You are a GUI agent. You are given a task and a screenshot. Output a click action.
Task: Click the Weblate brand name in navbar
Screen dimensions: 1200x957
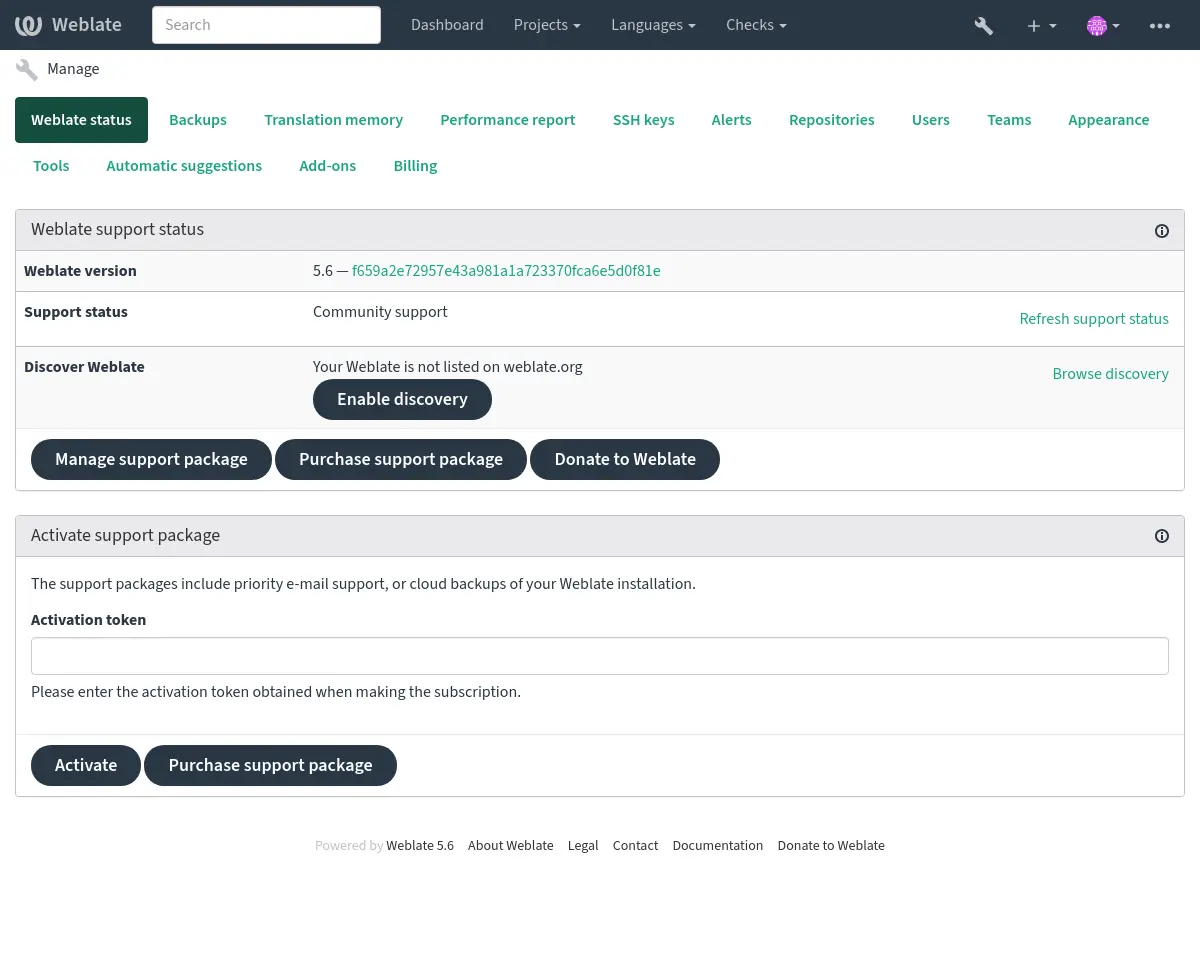tap(86, 25)
